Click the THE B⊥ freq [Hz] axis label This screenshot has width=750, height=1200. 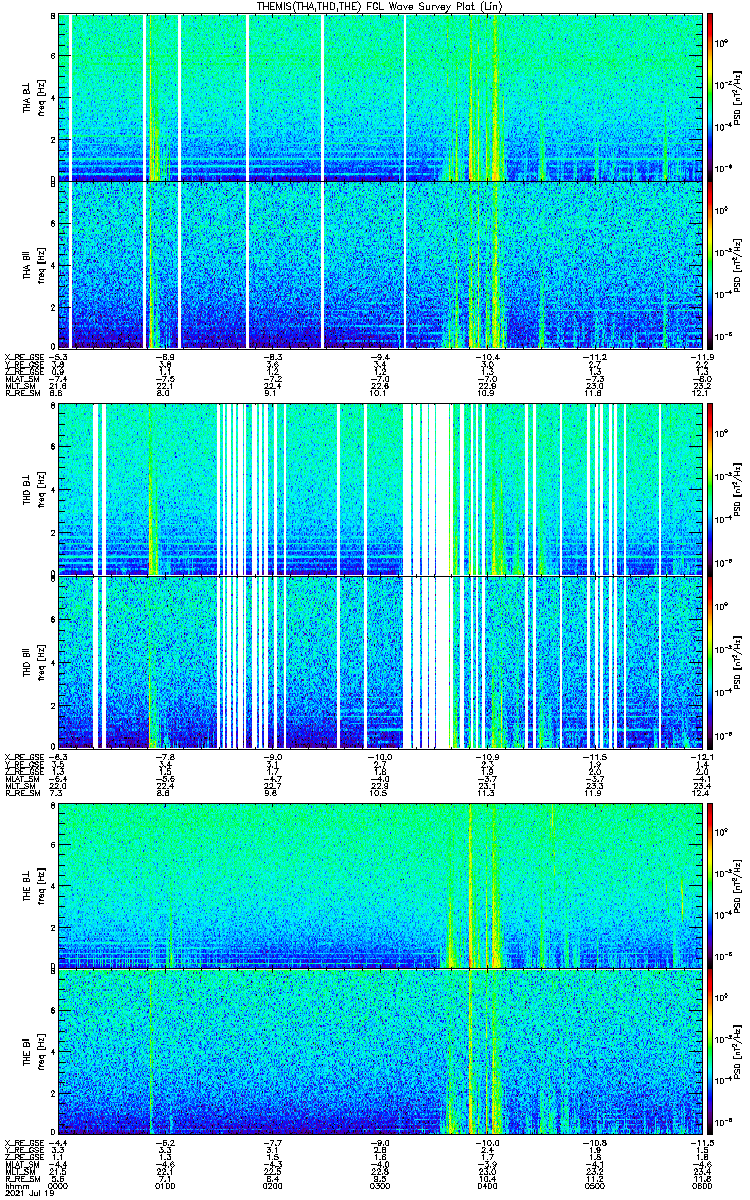pos(41,885)
